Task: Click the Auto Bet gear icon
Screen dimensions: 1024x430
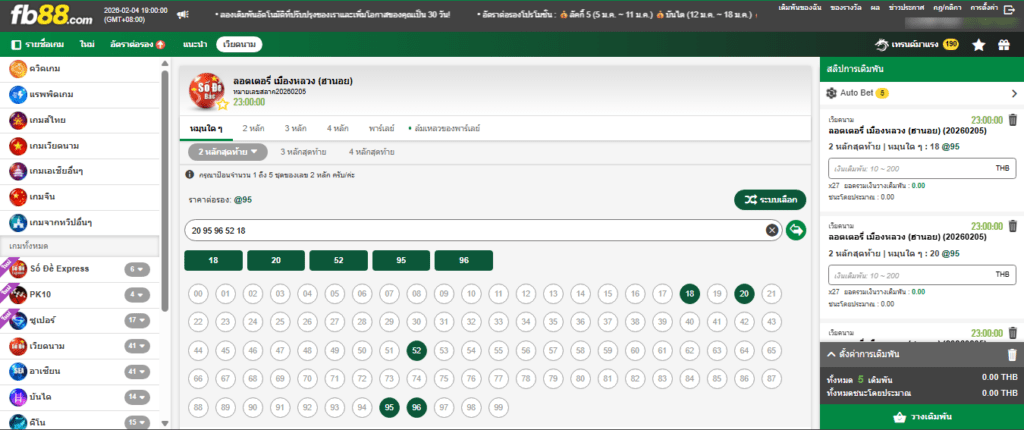Action: point(832,93)
